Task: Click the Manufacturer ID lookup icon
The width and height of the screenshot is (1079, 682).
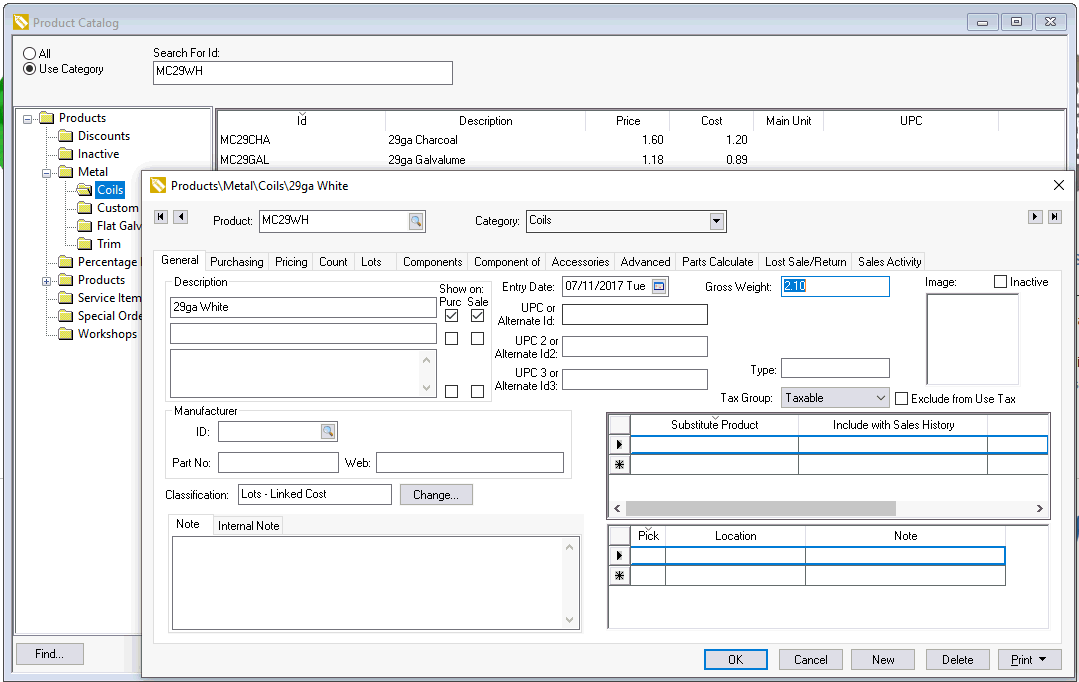Action: click(x=328, y=432)
